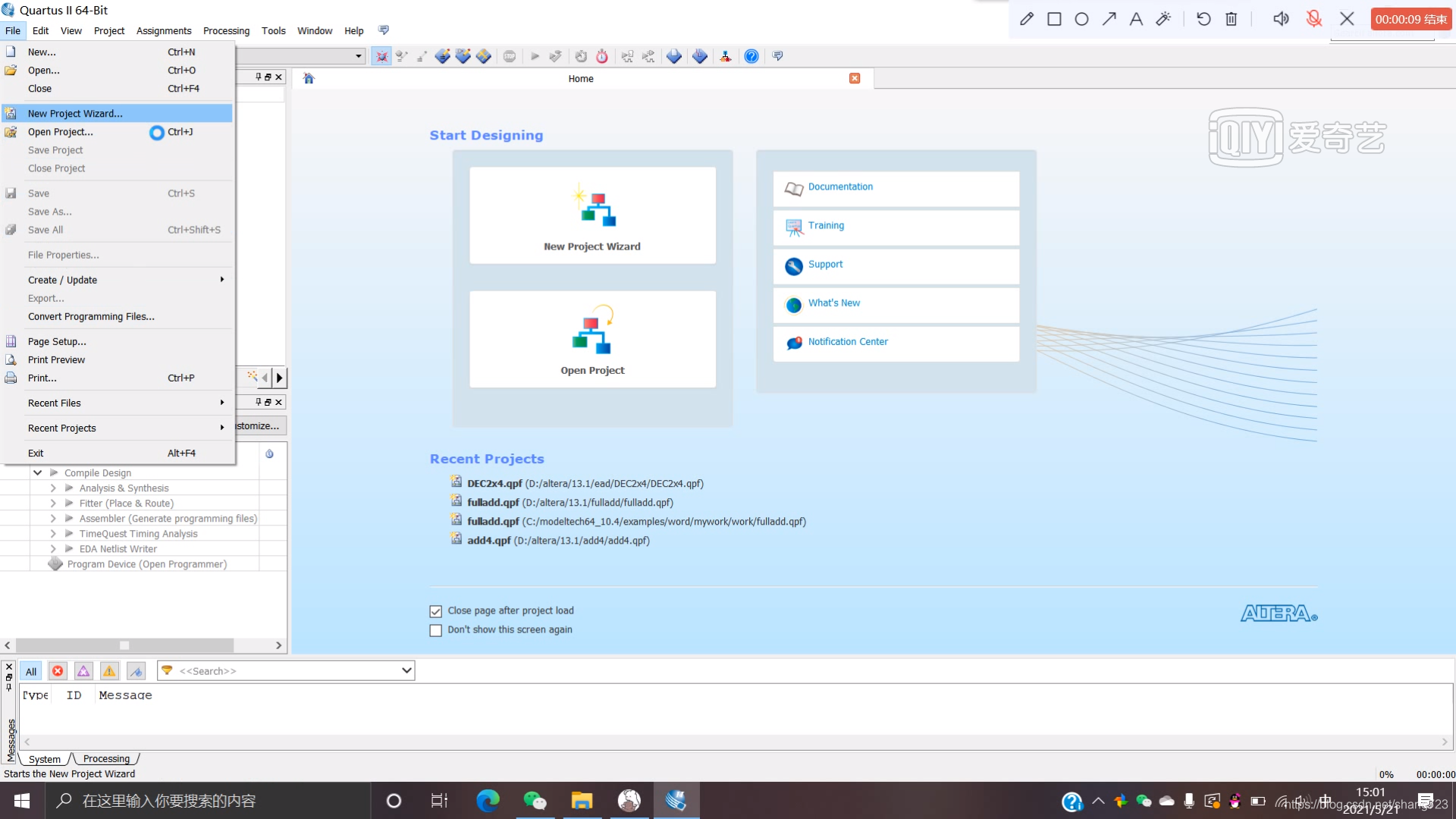
Task: Click the Windows Start button
Action: tap(22, 801)
